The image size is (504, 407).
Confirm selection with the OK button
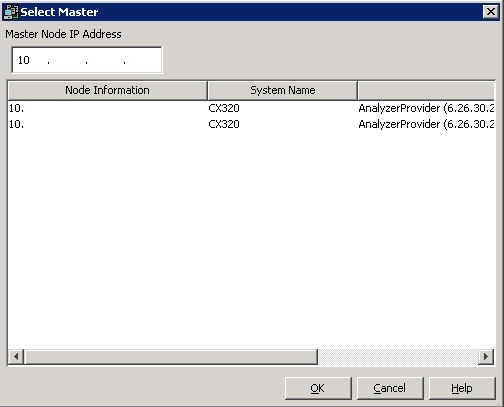pyautogui.click(x=318, y=388)
